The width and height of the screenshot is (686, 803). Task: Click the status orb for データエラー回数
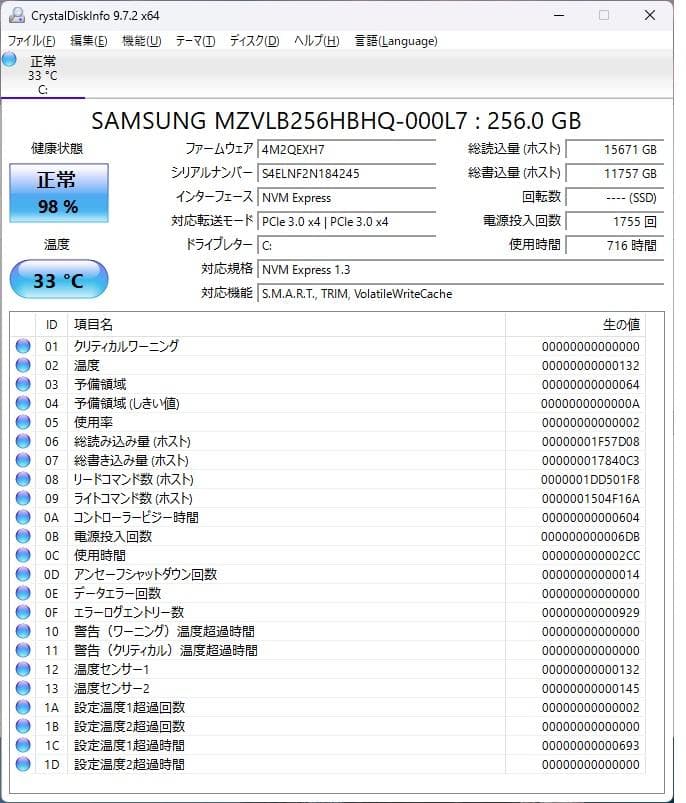23,593
